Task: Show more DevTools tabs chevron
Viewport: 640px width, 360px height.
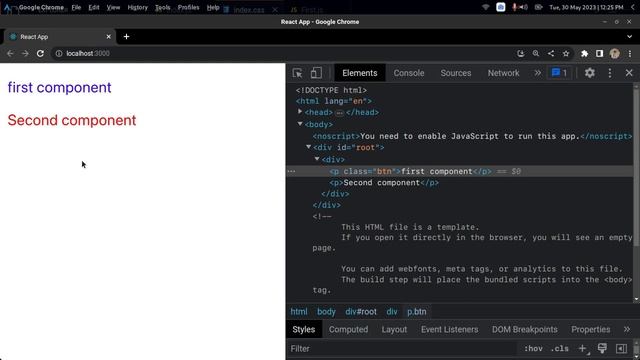Action: point(537,73)
